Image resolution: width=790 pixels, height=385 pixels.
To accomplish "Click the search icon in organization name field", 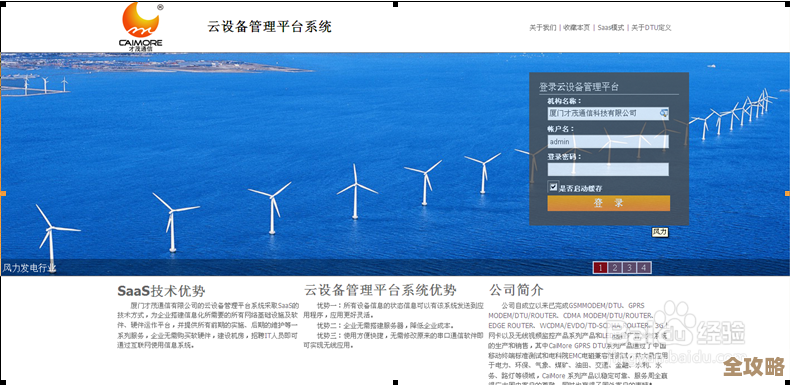I will tap(664, 113).
